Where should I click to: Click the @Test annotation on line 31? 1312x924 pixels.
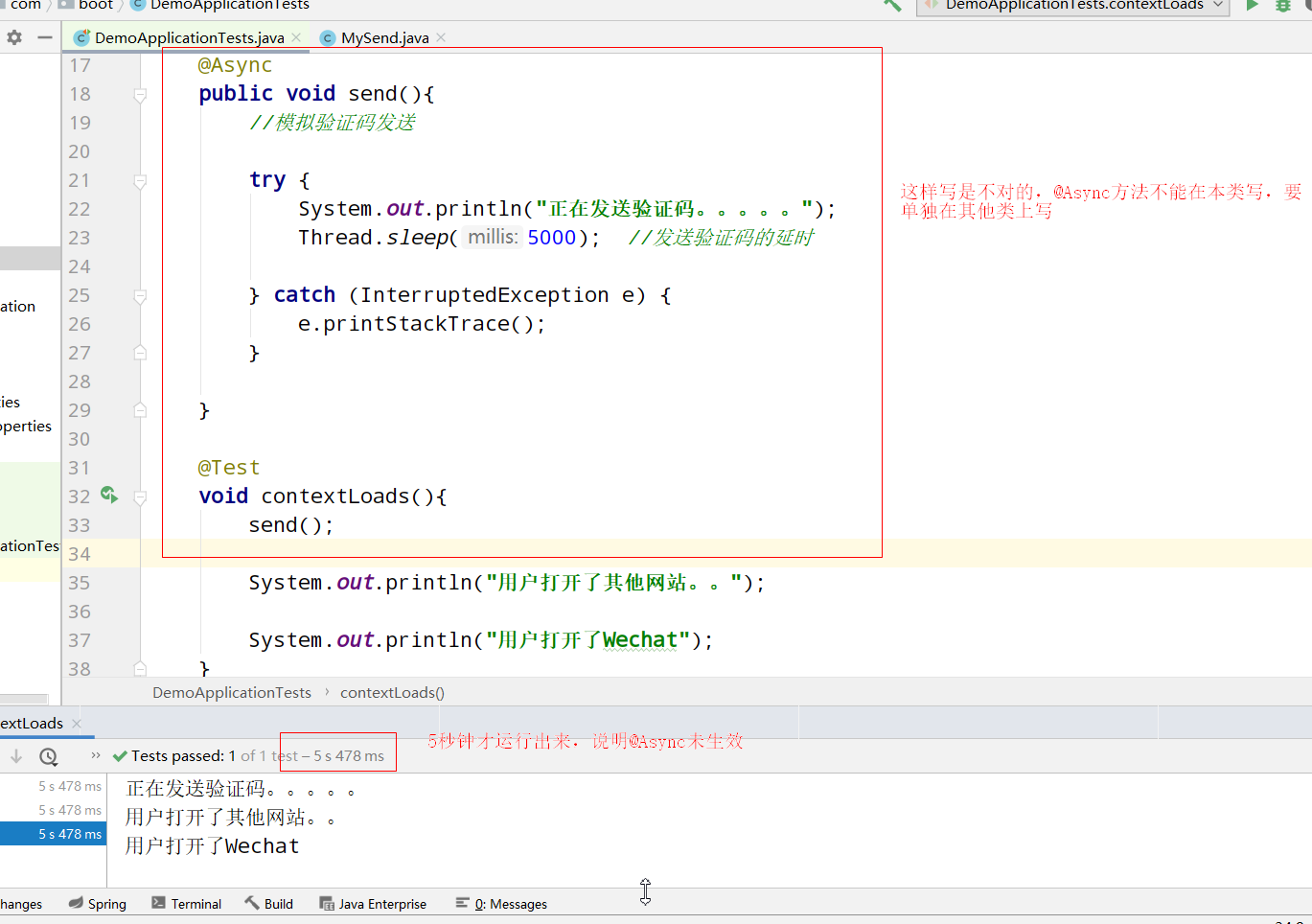pos(228,468)
